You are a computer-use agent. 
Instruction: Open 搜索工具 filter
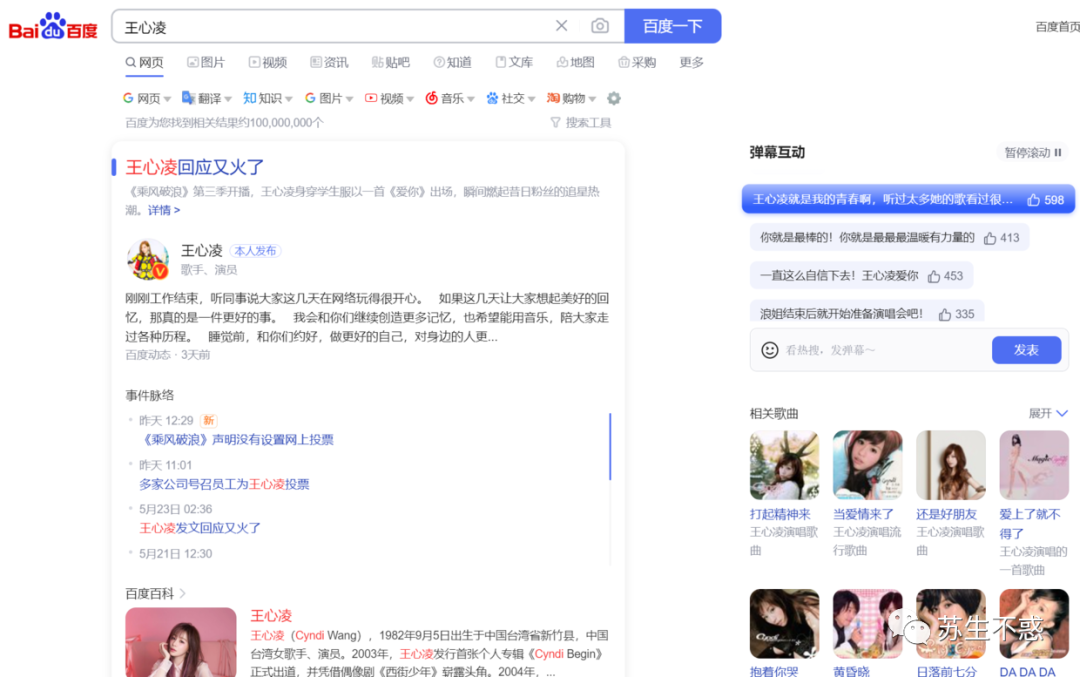[x=581, y=123]
